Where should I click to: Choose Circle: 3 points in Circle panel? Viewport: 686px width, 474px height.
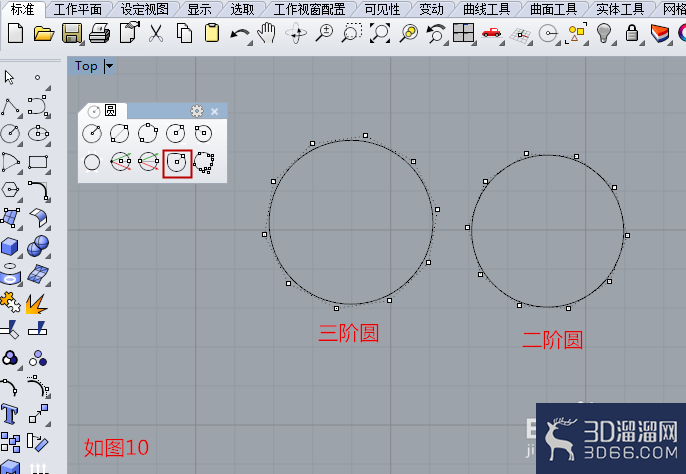pos(148,133)
